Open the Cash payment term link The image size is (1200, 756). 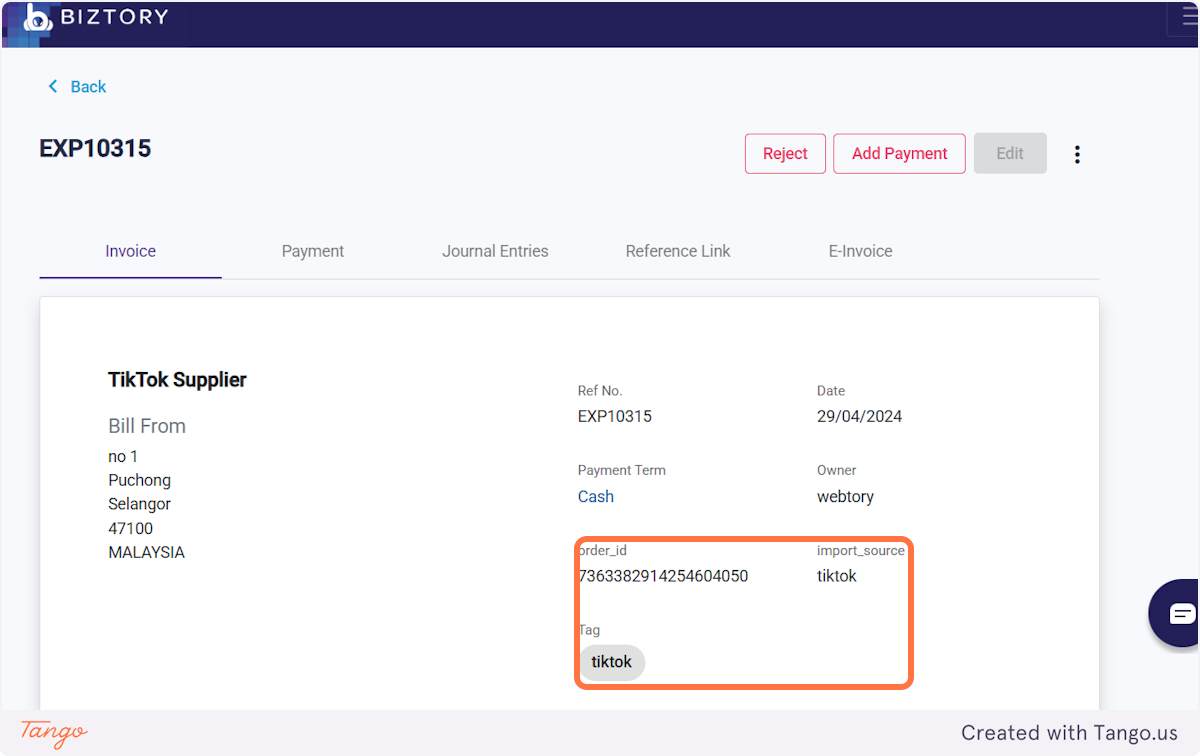(x=596, y=496)
